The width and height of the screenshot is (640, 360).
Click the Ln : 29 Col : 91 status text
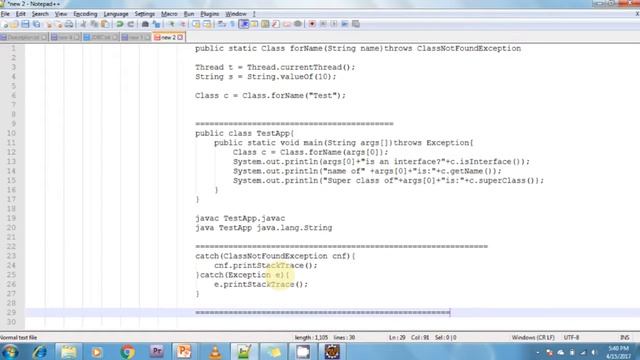coord(409,338)
